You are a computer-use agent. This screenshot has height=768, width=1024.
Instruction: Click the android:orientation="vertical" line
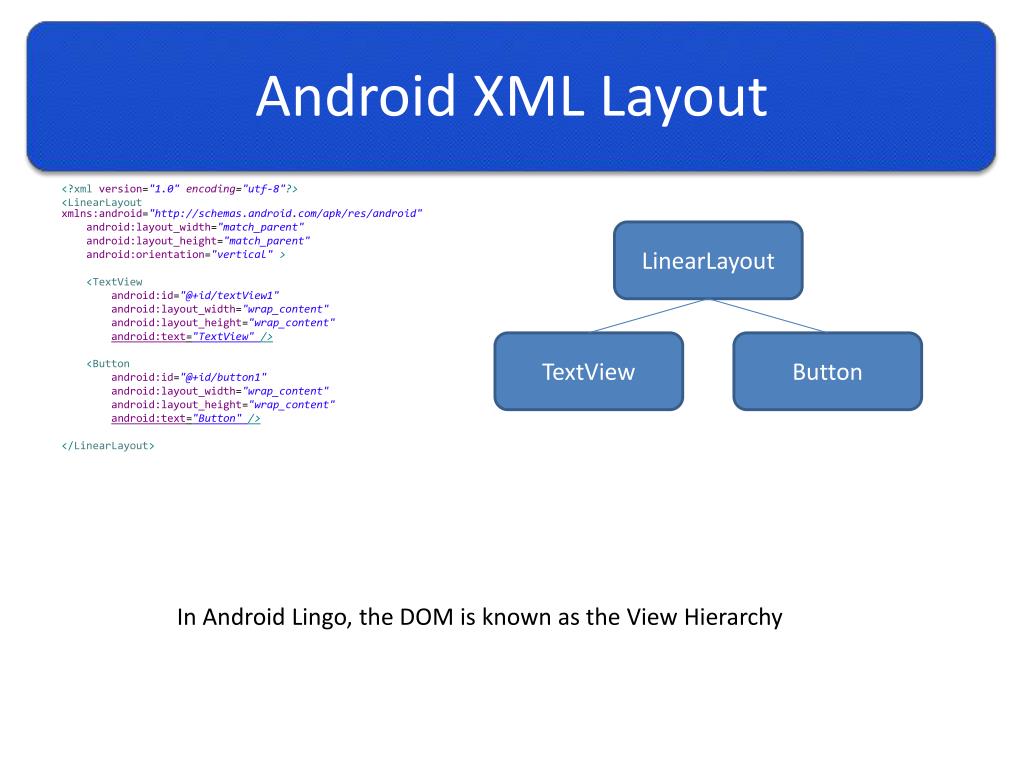coord(185,255)
